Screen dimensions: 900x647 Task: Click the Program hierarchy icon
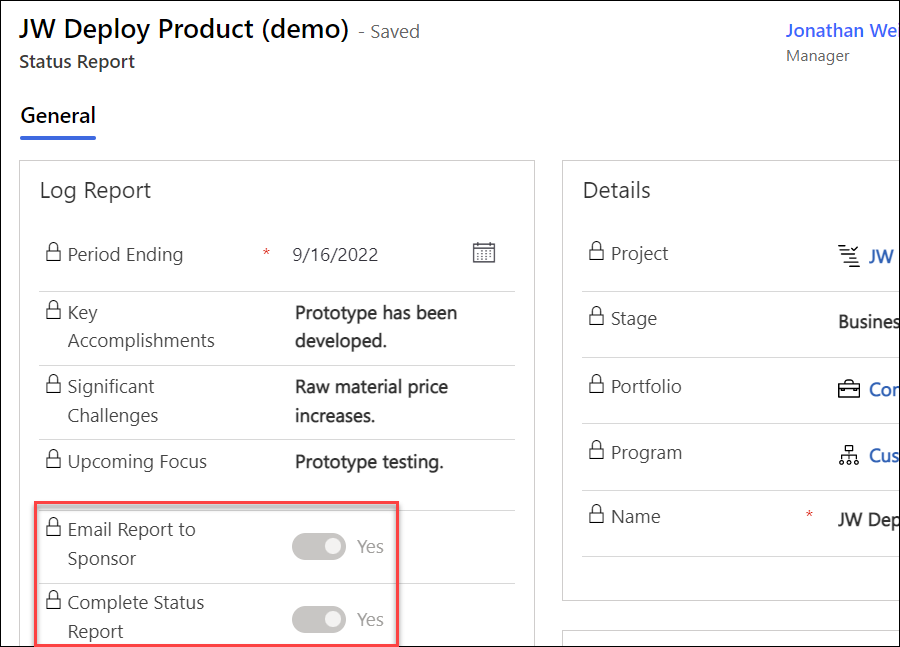849,455
